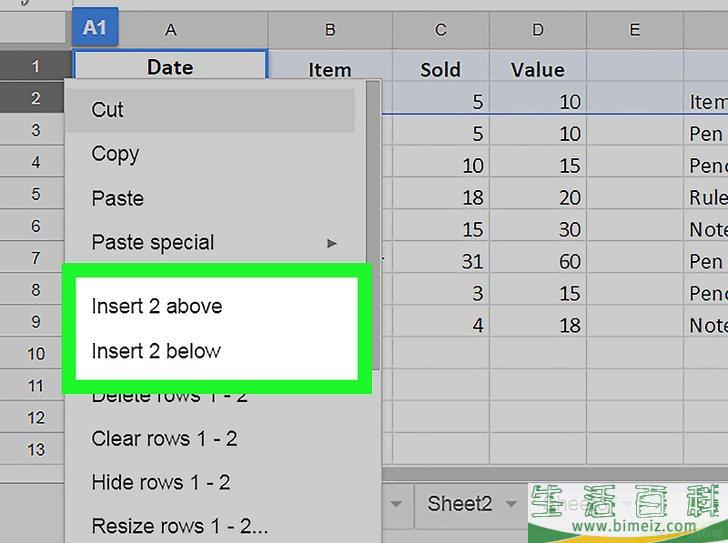Image resolution: width=728 pixels, height=543 pixels.
Task: Click Insert 2 below
Action: 156,351
